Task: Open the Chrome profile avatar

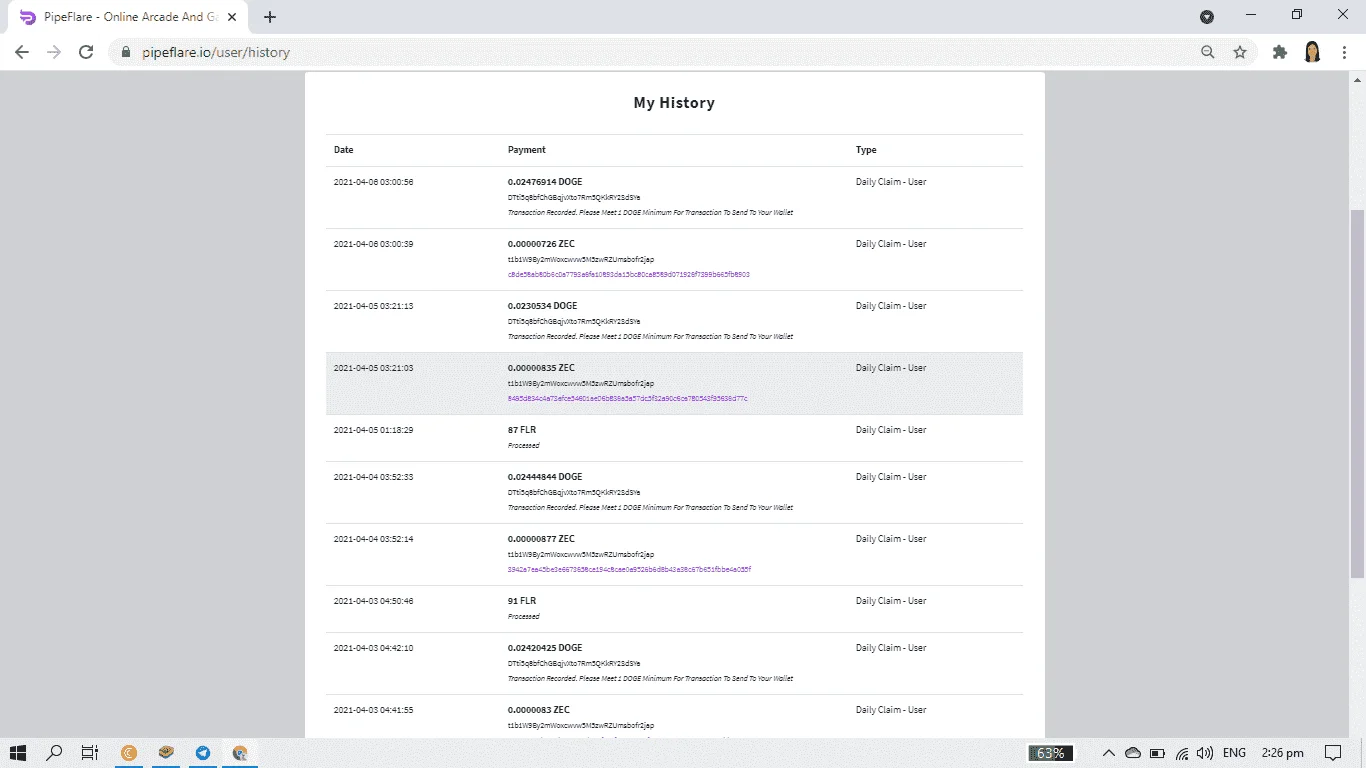Action: (x=1313, y=52)
